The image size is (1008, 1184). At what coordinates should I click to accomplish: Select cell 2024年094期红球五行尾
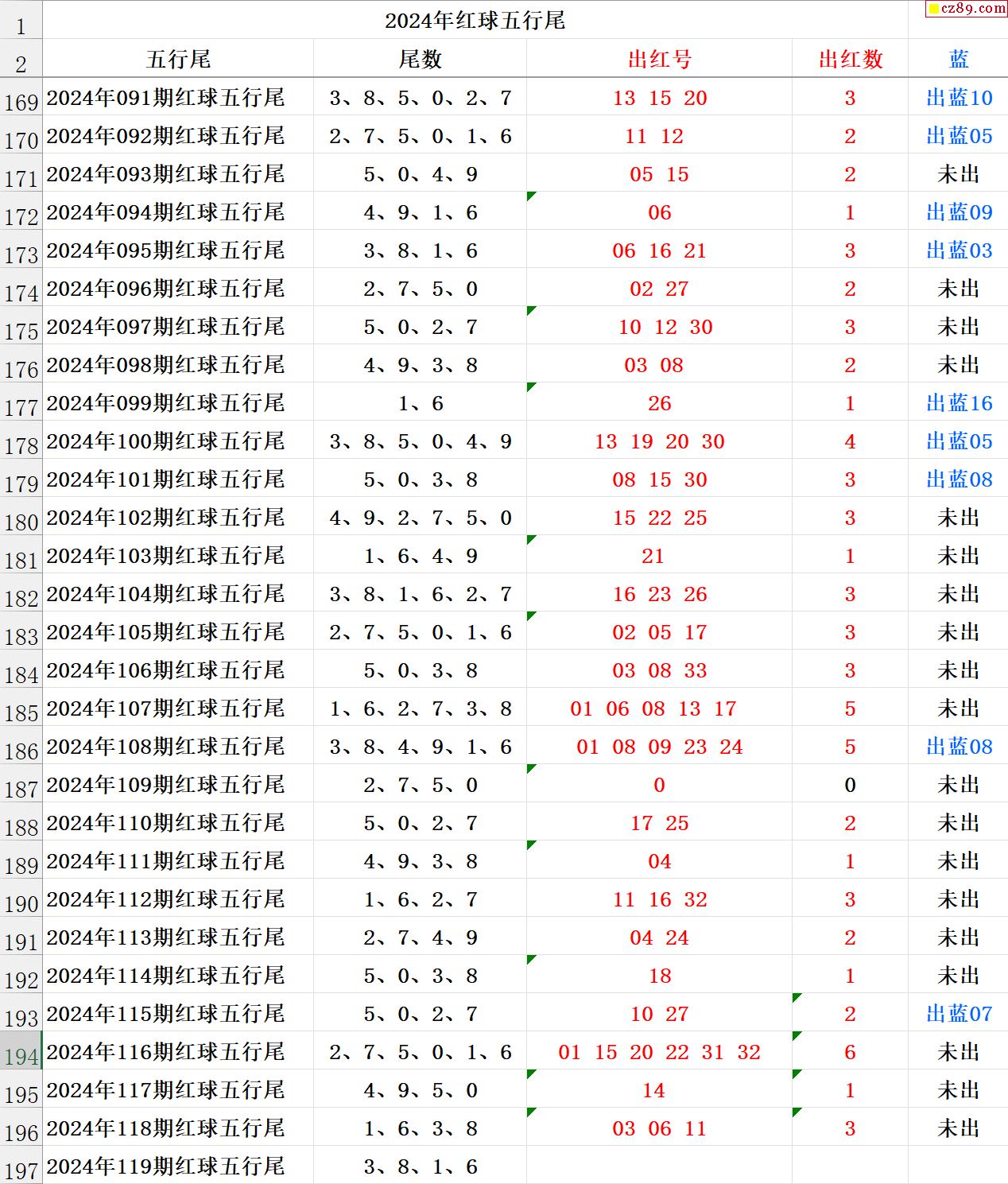178,212
